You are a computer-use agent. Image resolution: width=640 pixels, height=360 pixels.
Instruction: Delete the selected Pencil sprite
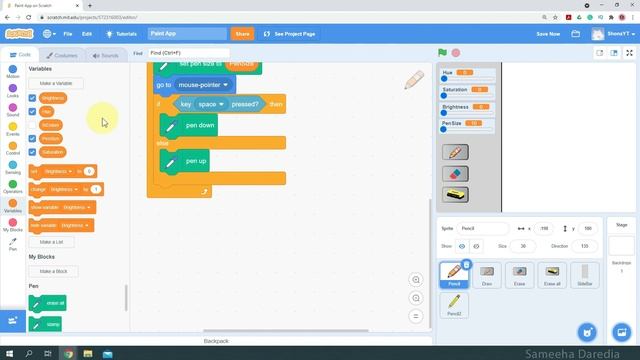467,264
